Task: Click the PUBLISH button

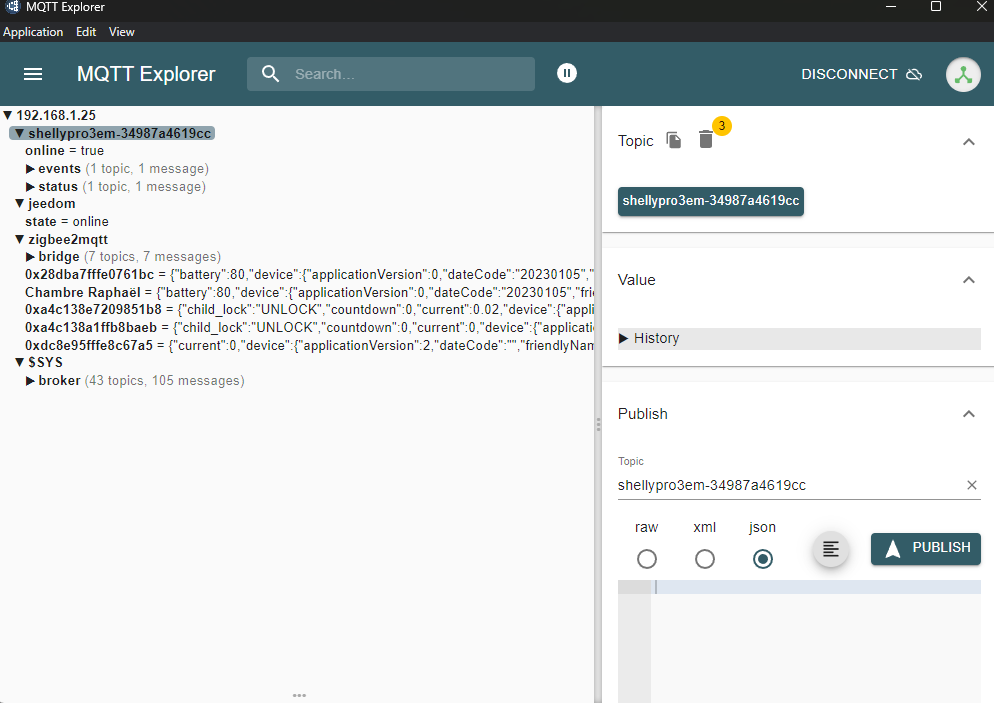Action: (926, 548)
